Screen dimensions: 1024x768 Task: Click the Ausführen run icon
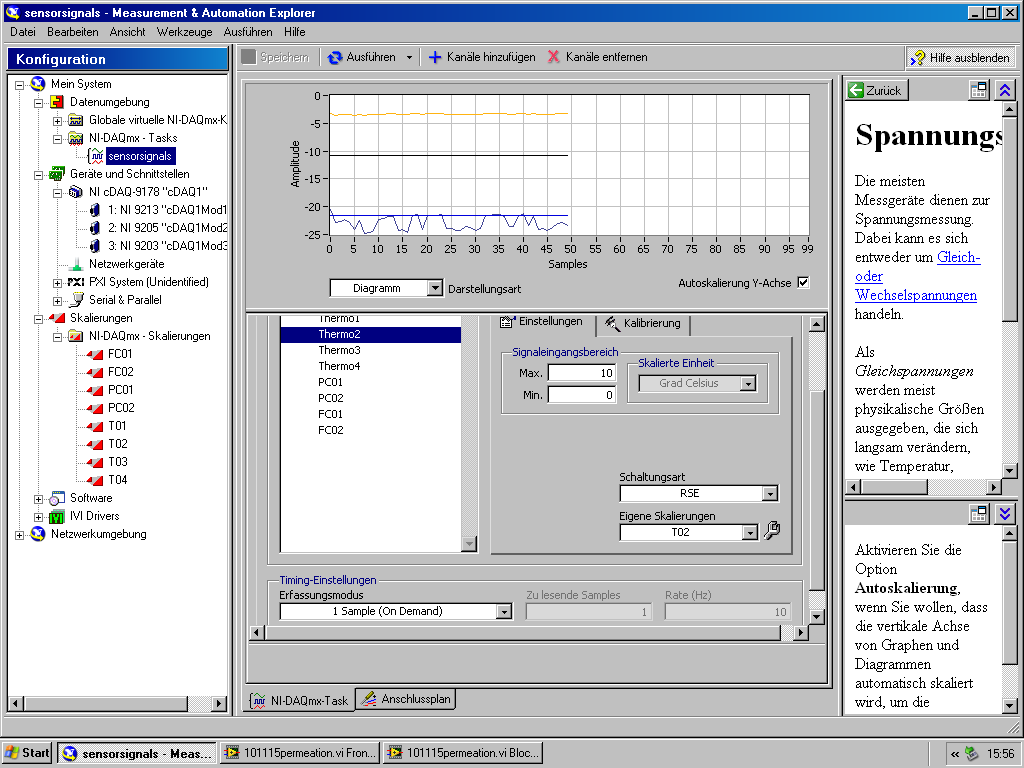pyautogui.click(x=335, y=58)
